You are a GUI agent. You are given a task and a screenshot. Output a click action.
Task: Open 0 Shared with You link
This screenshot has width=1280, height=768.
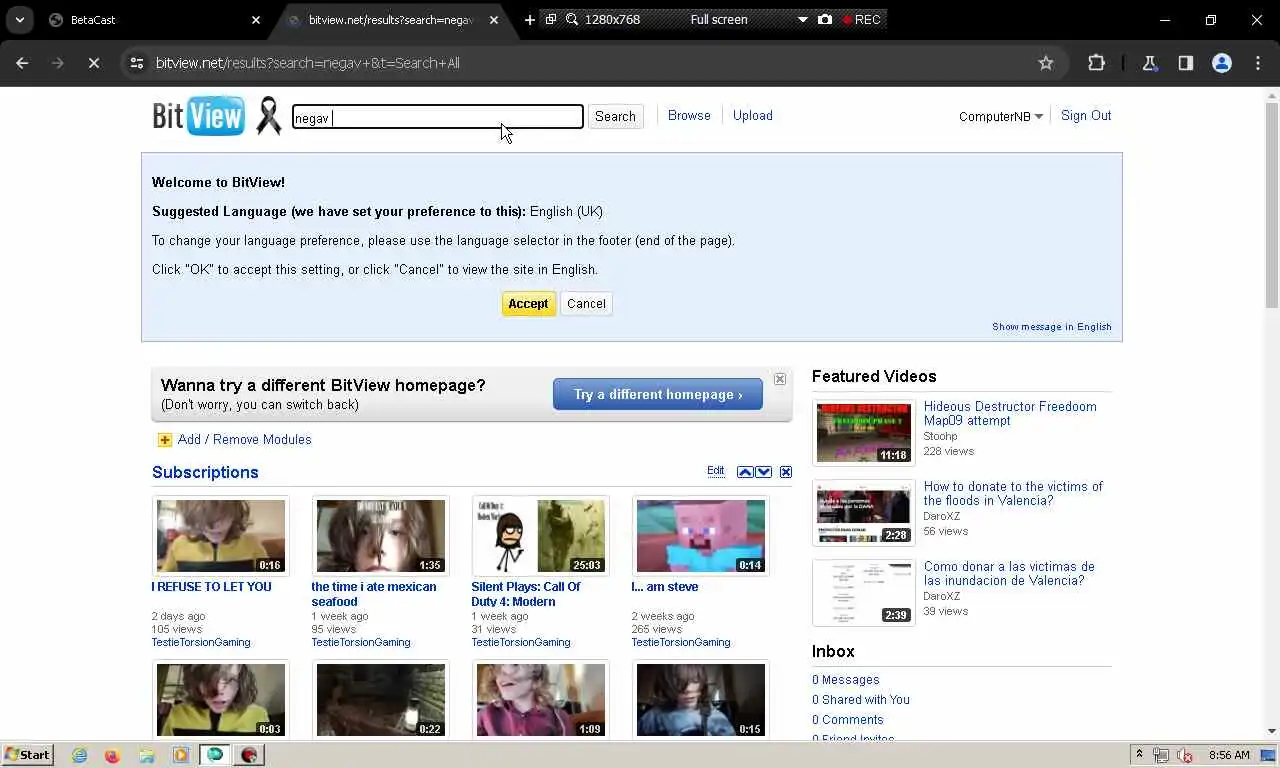point(861,700)
